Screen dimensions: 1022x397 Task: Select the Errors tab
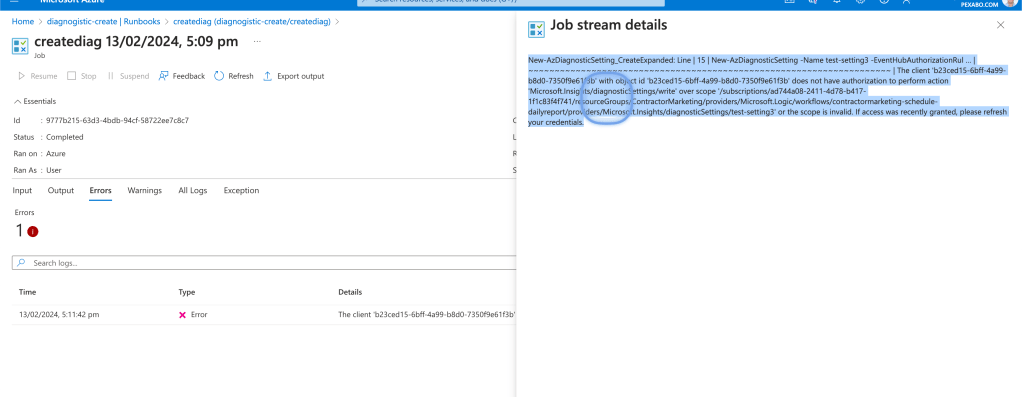[x=100, y=190]
